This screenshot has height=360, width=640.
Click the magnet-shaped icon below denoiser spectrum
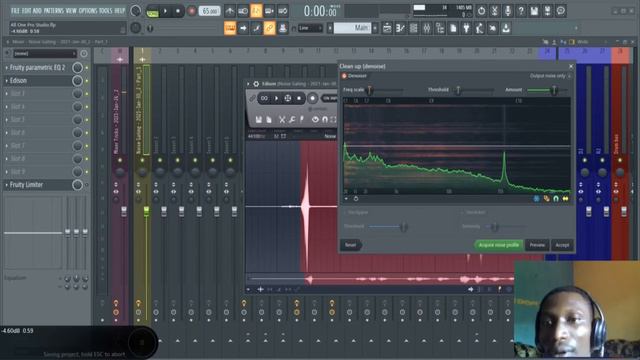tap(556, 198)
